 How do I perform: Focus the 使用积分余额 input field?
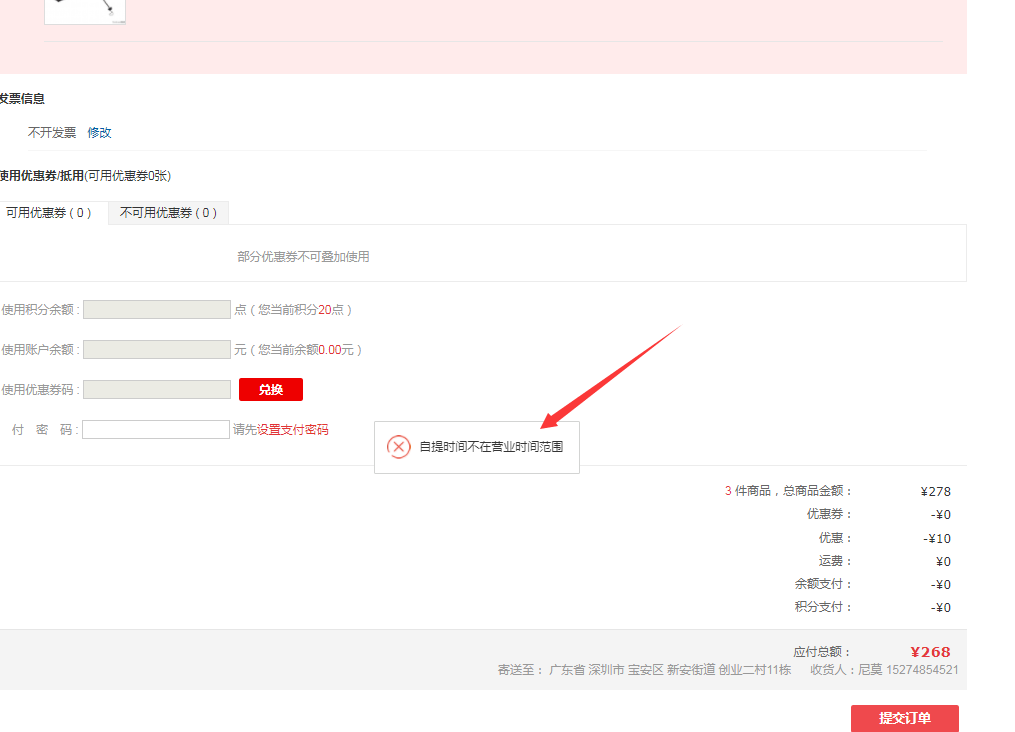point(157,310)
